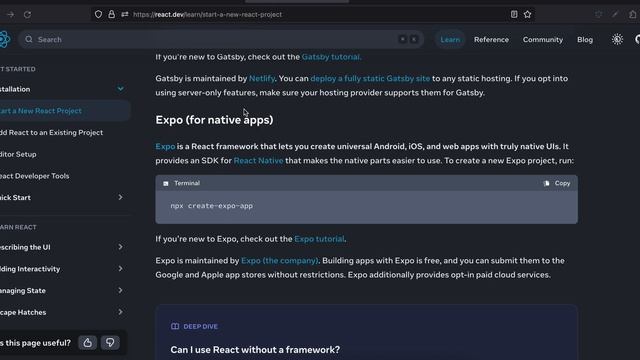Click the Escape Hatches sidebar label
Image resolution: width=640 pixels, height=360 pixels.
pyautogui.click(x=23, y=312)
